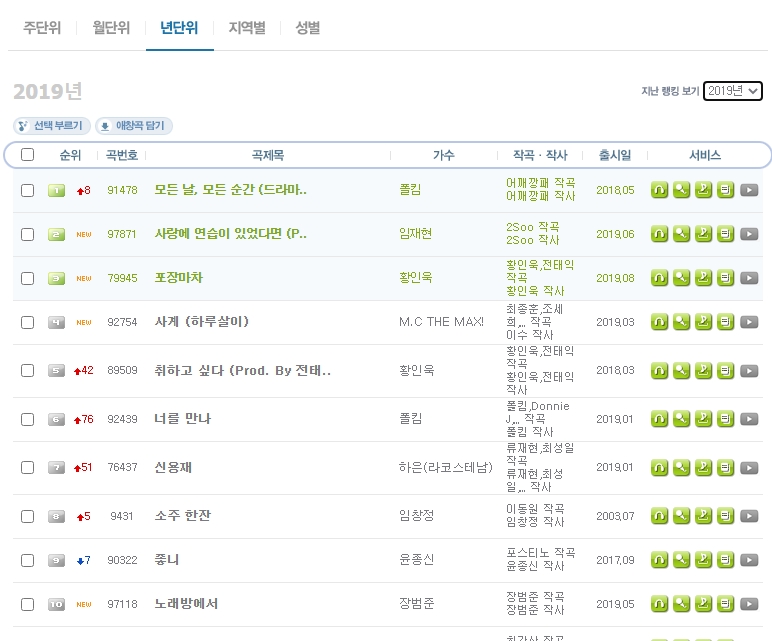Click microphone sing icon for 모든 날, 모든 순간

tap(681, 190)
